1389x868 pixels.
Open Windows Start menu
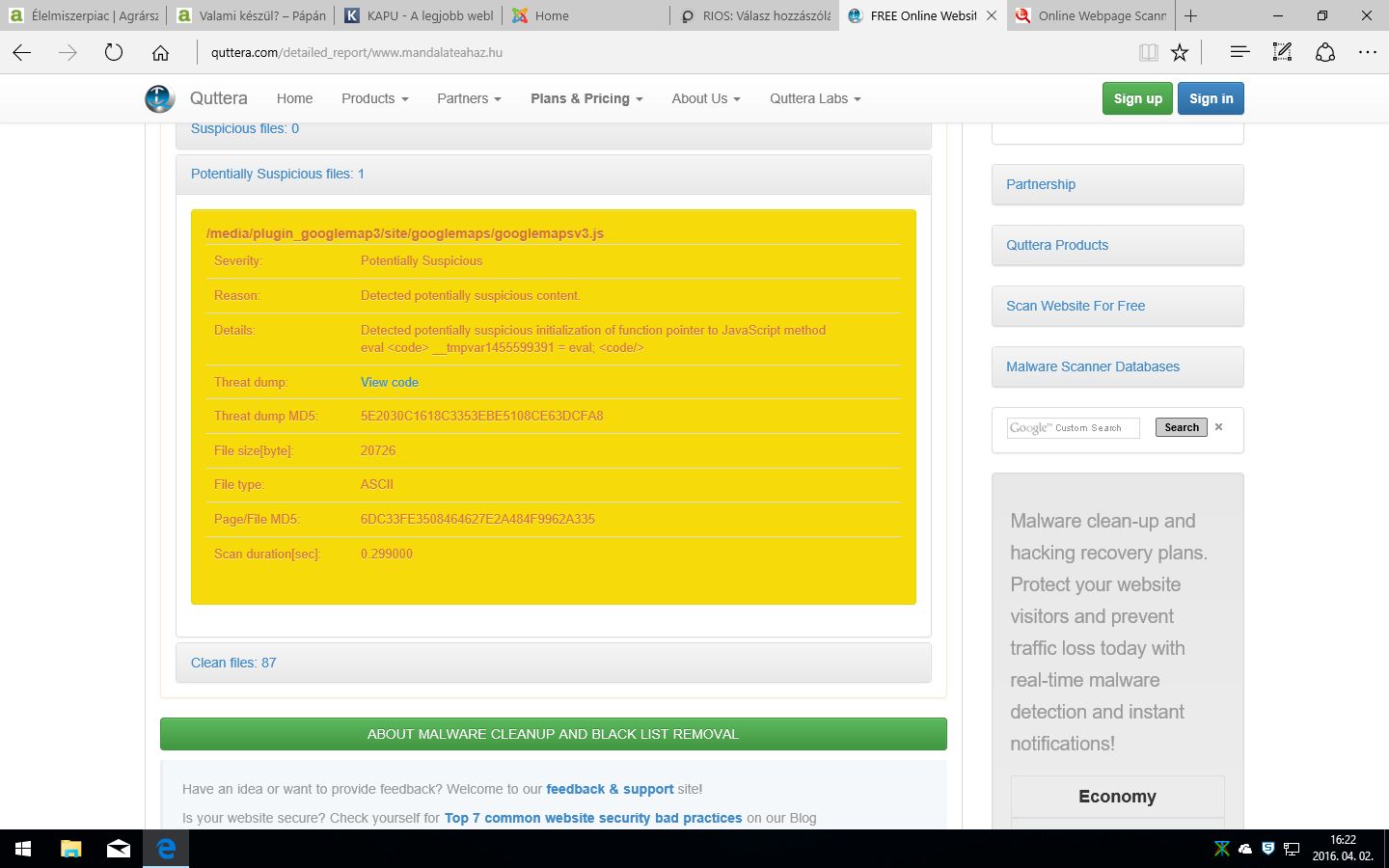pyautogui.click(x=23, y=849)
